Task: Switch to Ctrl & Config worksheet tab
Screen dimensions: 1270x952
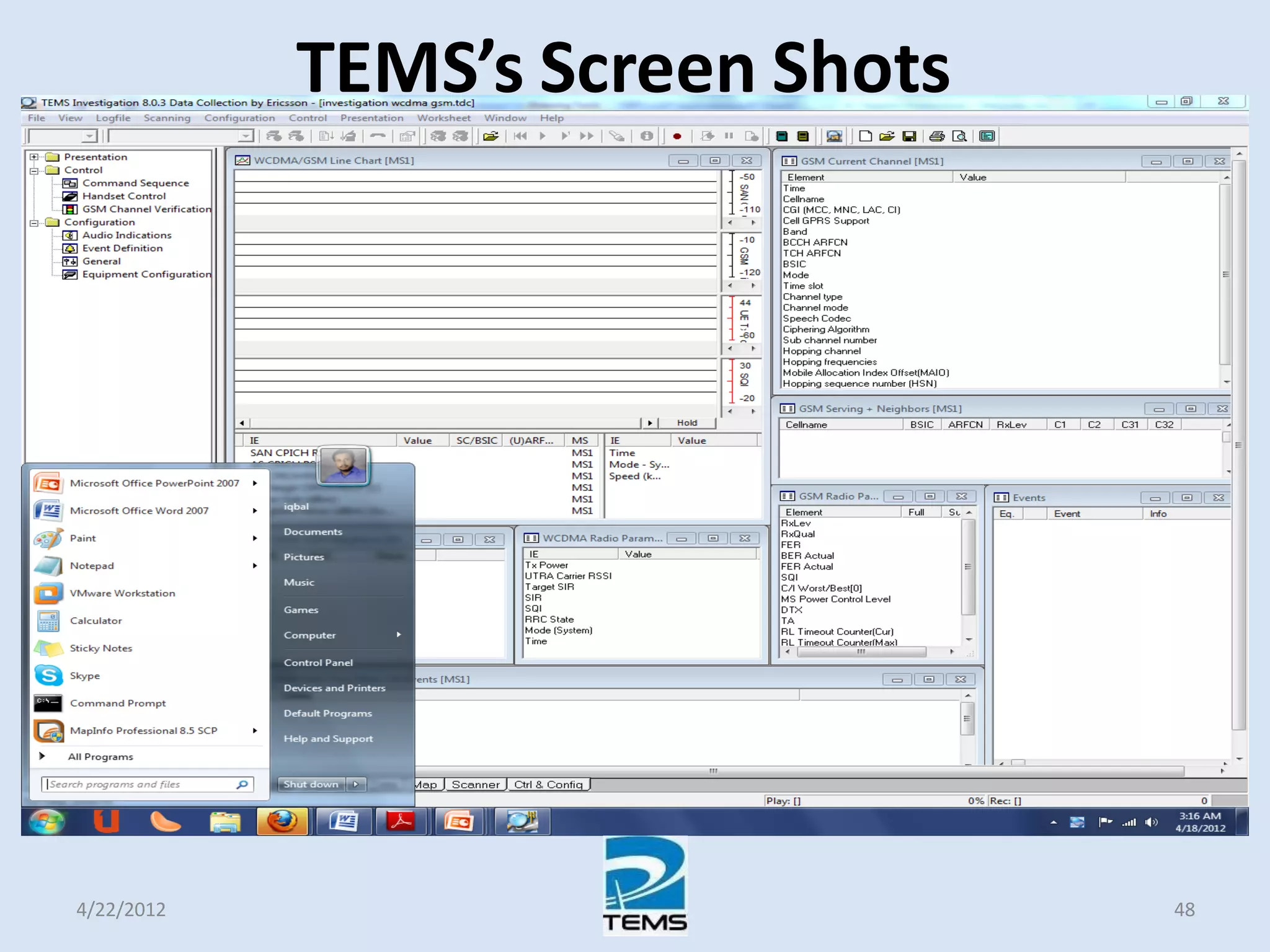Action: pyautogui.click(x=548, y=785)
